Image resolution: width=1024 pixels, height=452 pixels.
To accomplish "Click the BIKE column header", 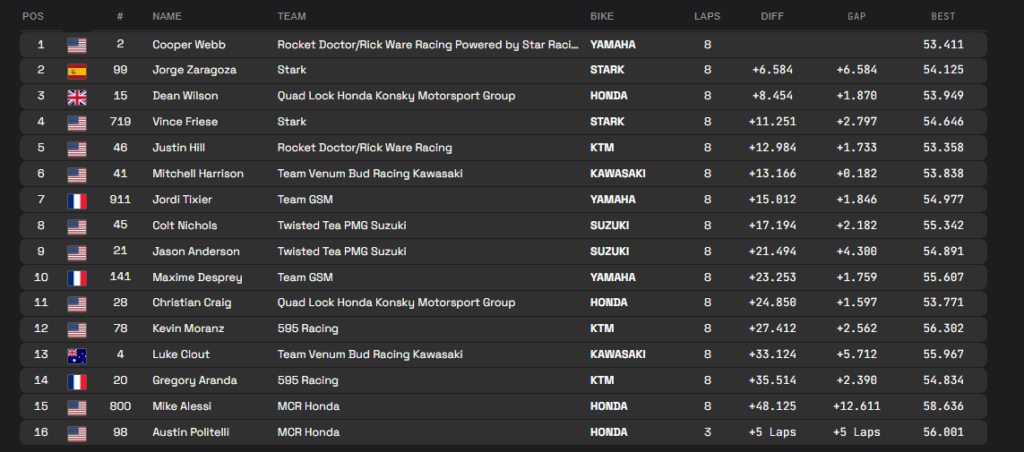I will coord(602,16).
